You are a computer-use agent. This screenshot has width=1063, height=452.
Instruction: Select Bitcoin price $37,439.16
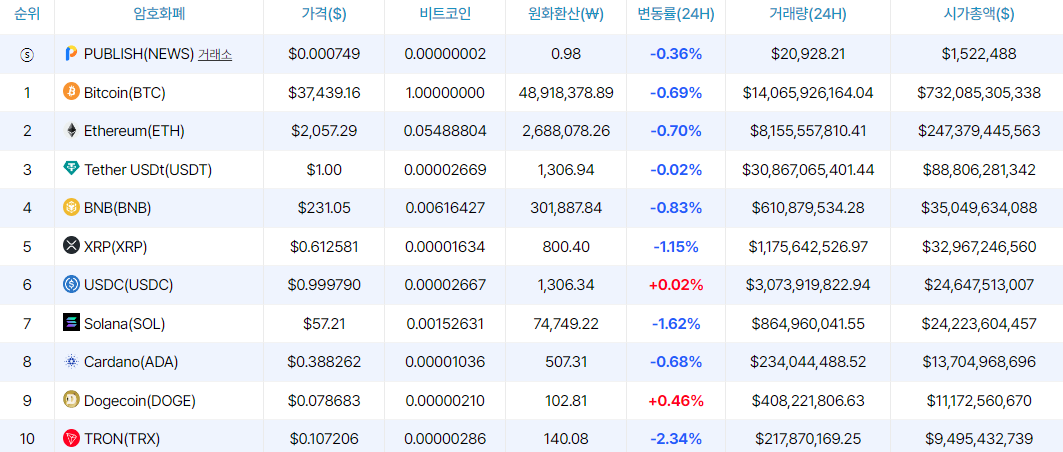click(324, 92)
